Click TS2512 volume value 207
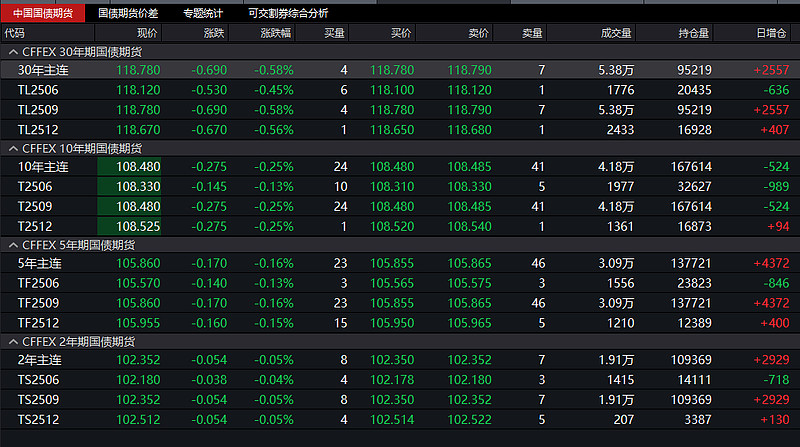This screenshot has height=447, width=800. [623, 419]
